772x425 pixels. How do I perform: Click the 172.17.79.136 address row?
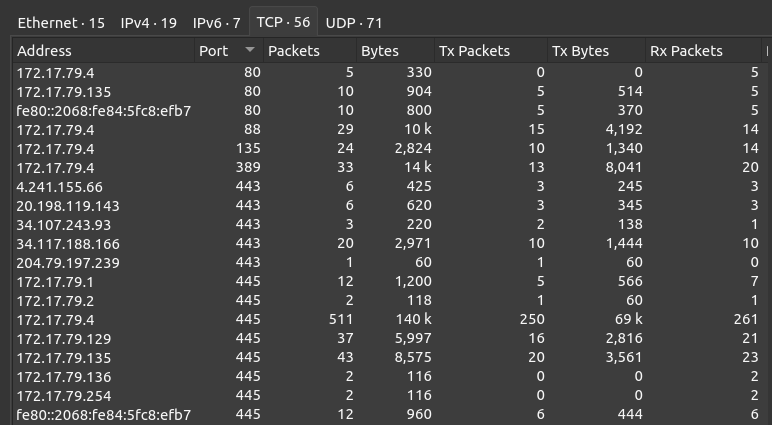pyautogui.click(x=64, y=377)
